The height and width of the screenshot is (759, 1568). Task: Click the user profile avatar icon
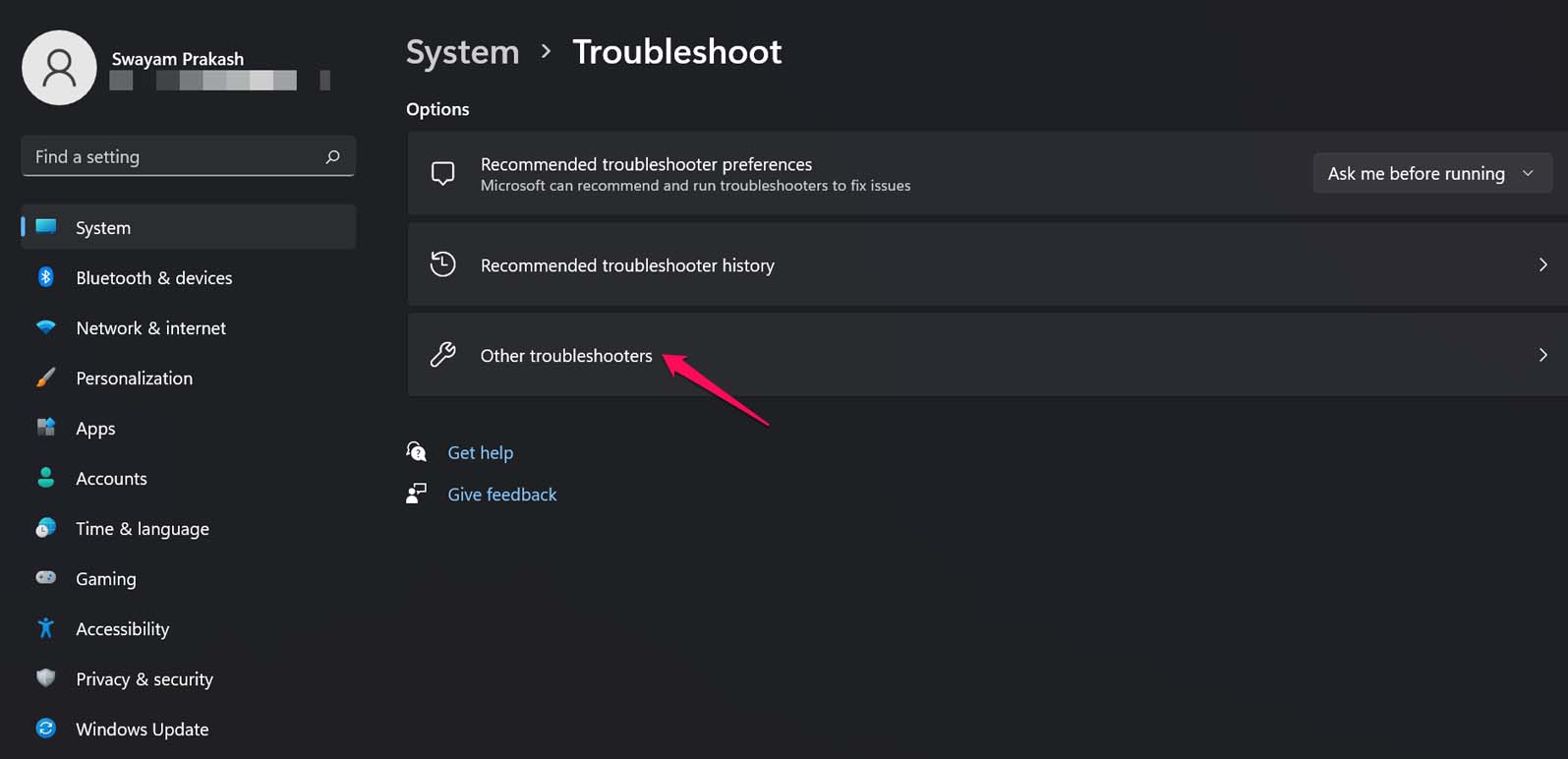click(x=59, y=68)
